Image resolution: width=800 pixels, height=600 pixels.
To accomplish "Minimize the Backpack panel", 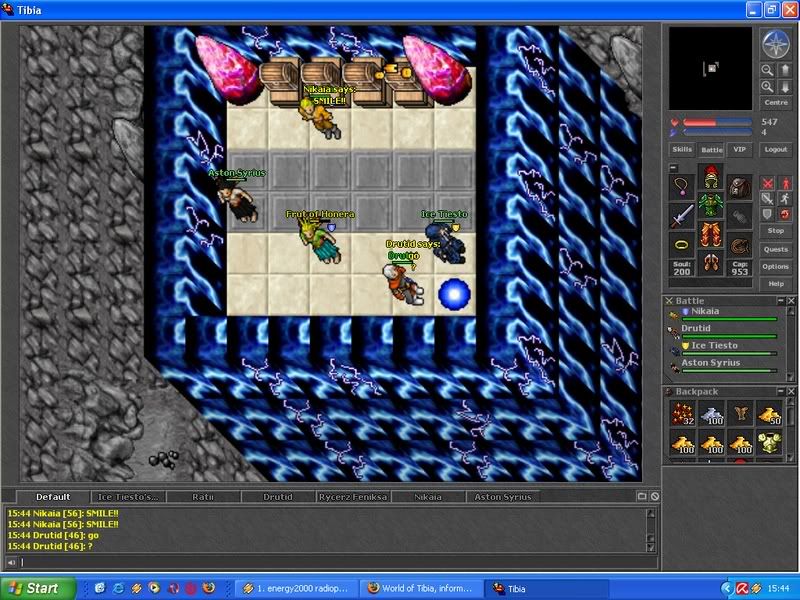I will [780, 391].
